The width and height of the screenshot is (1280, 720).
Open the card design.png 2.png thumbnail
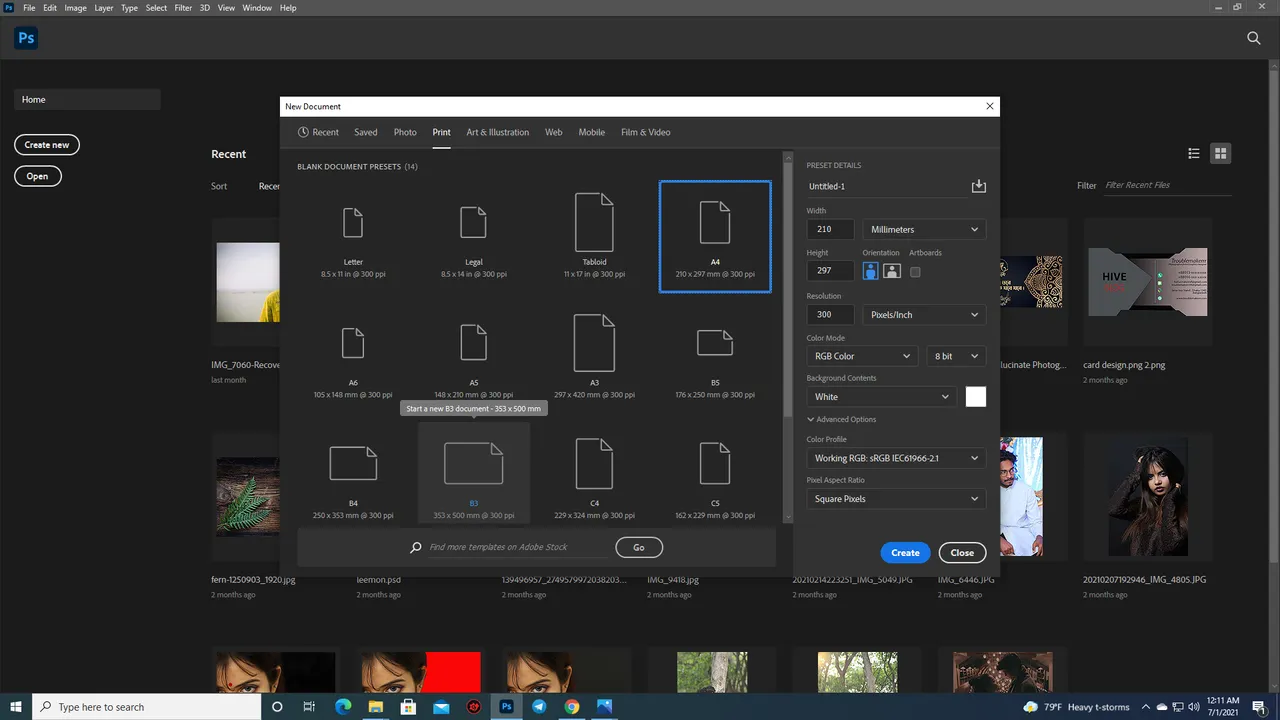coord(1146,283)
